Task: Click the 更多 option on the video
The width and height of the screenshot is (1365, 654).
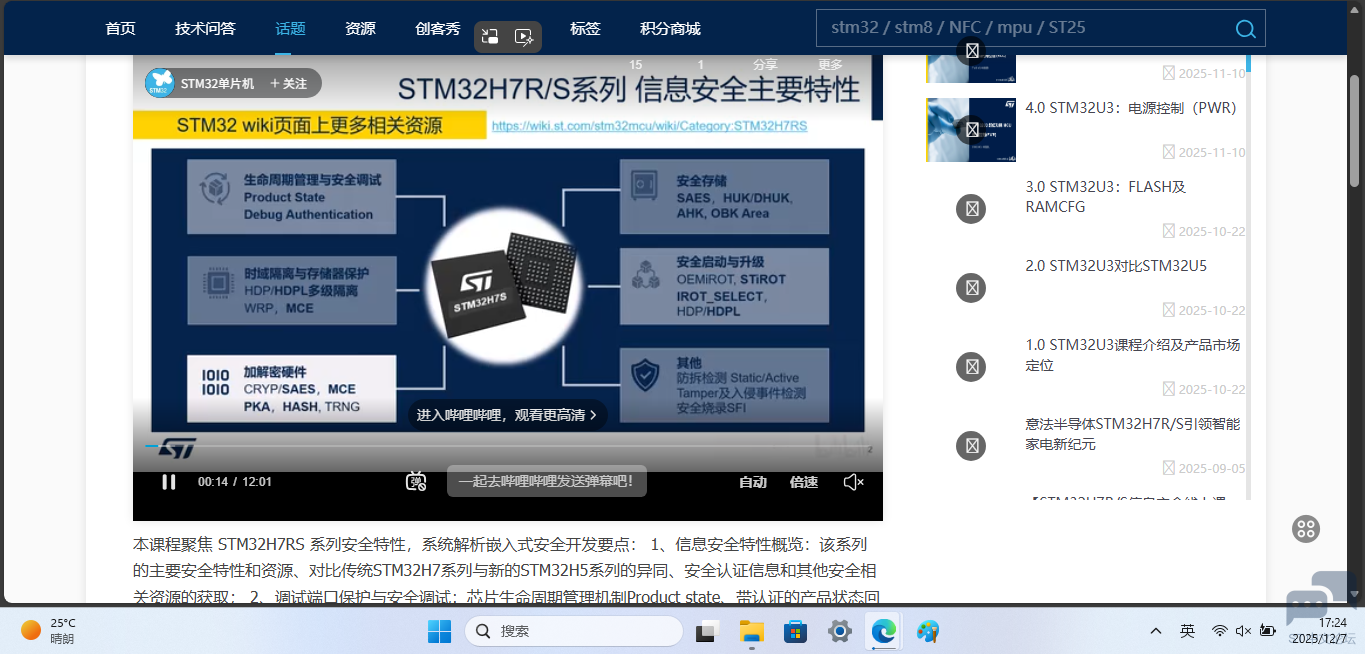Action: coord(831,64)
